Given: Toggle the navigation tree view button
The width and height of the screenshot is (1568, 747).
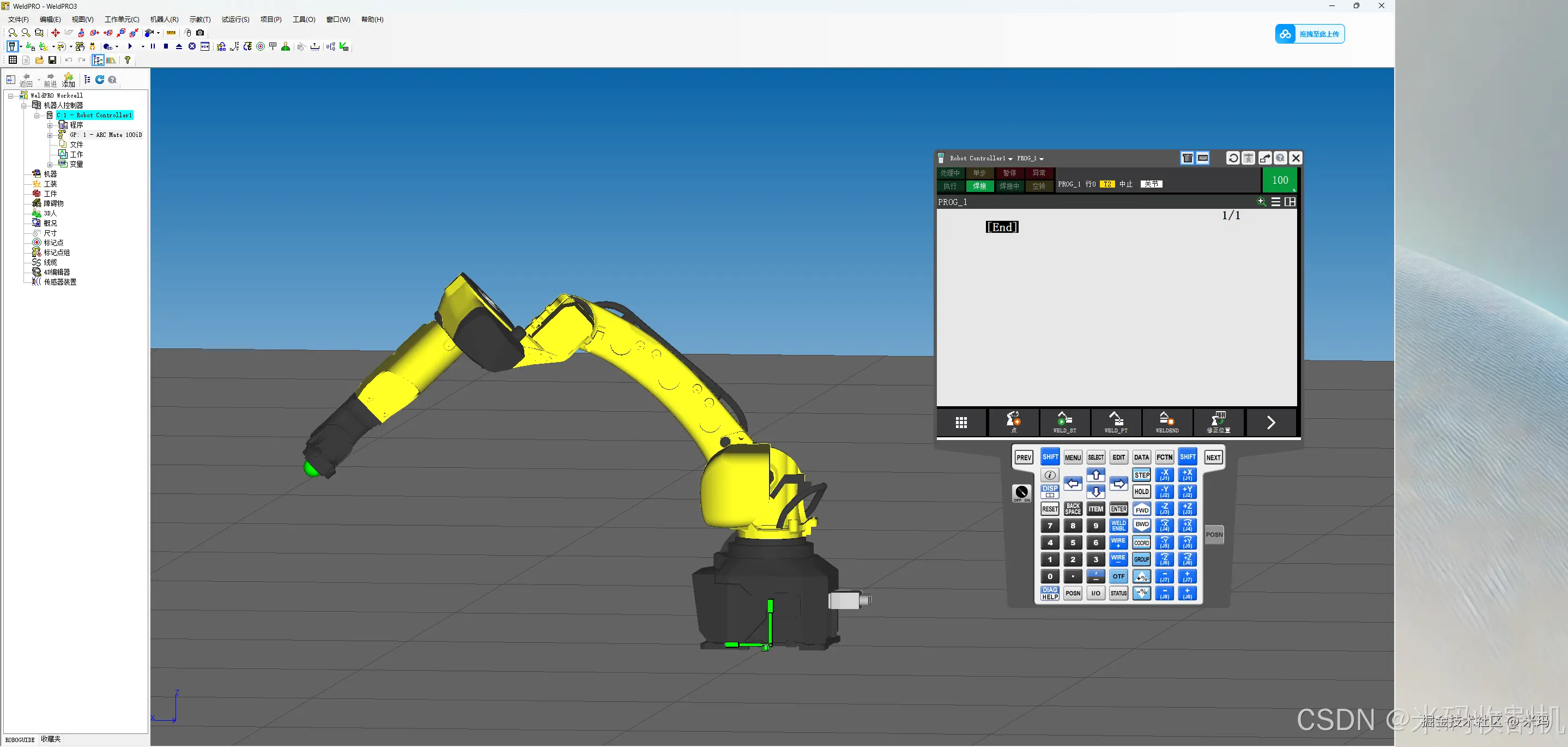Looking at the screenshot, I should (98, 61).
